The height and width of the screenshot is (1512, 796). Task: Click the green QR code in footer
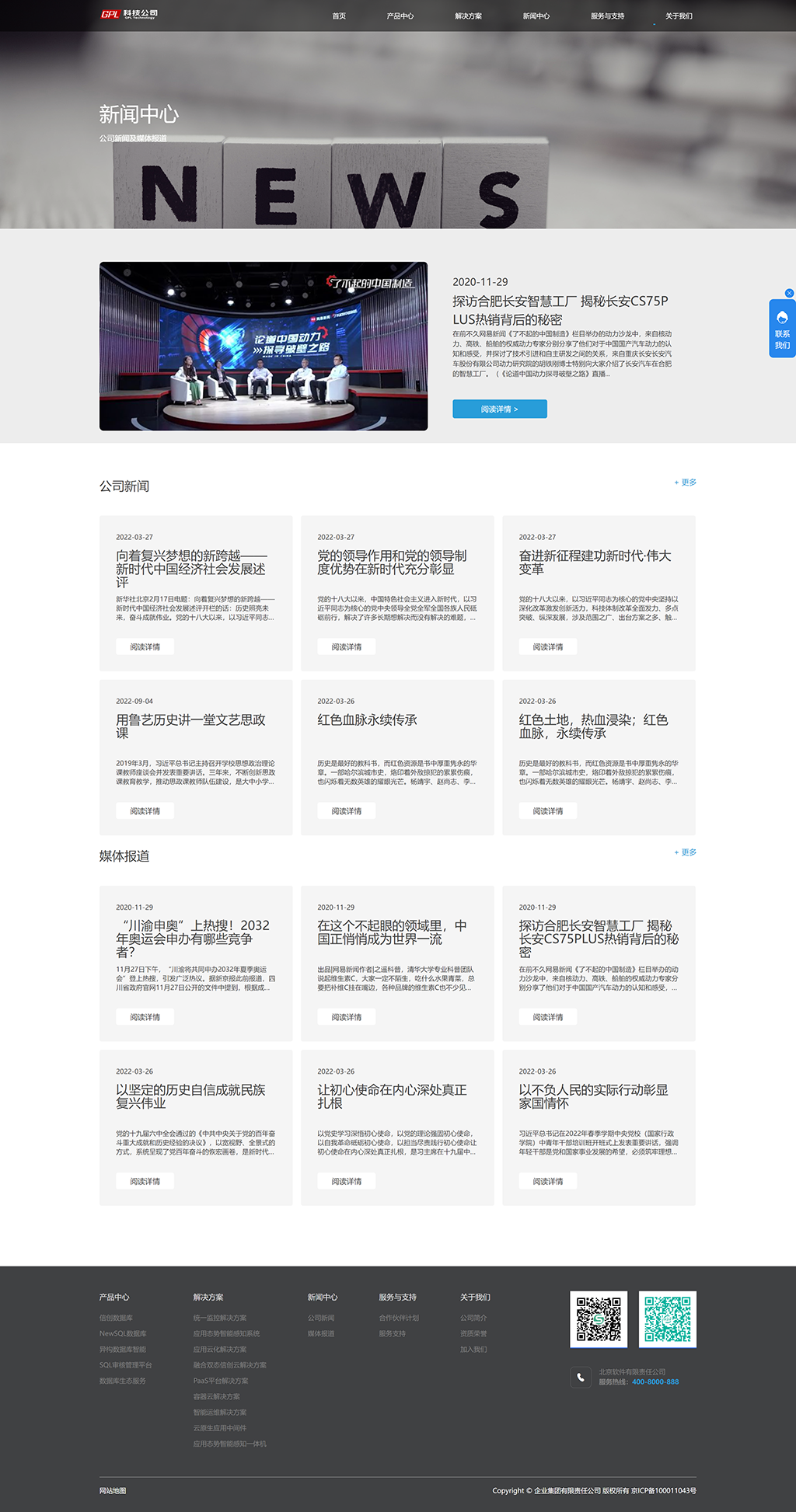pos(667,1319)
